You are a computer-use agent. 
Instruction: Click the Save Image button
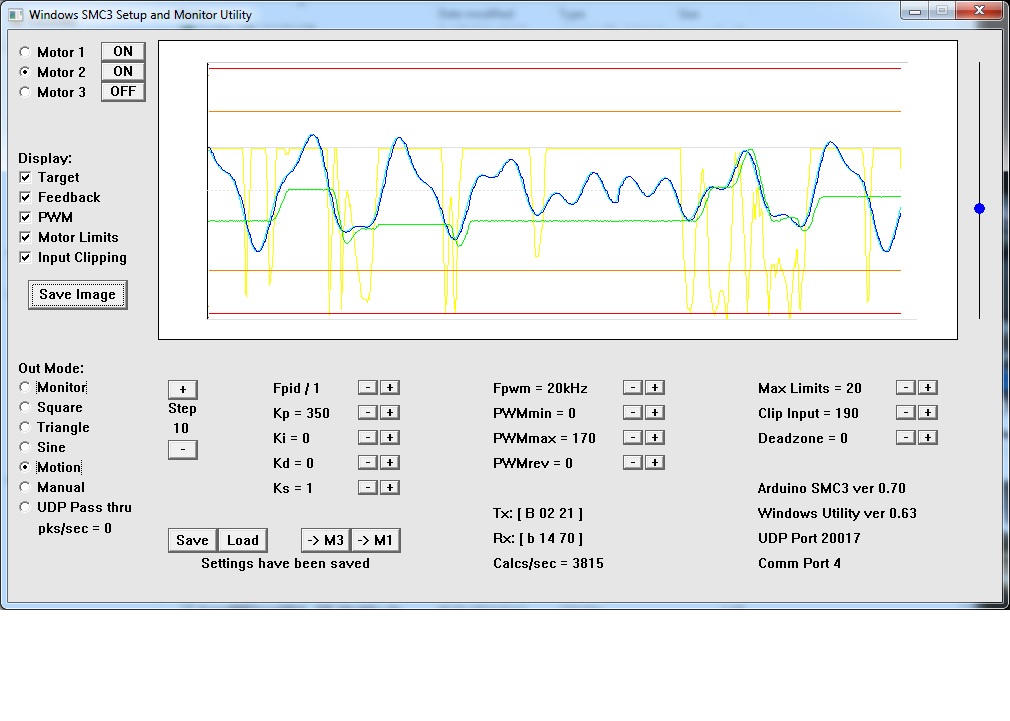tap(78, 294)
